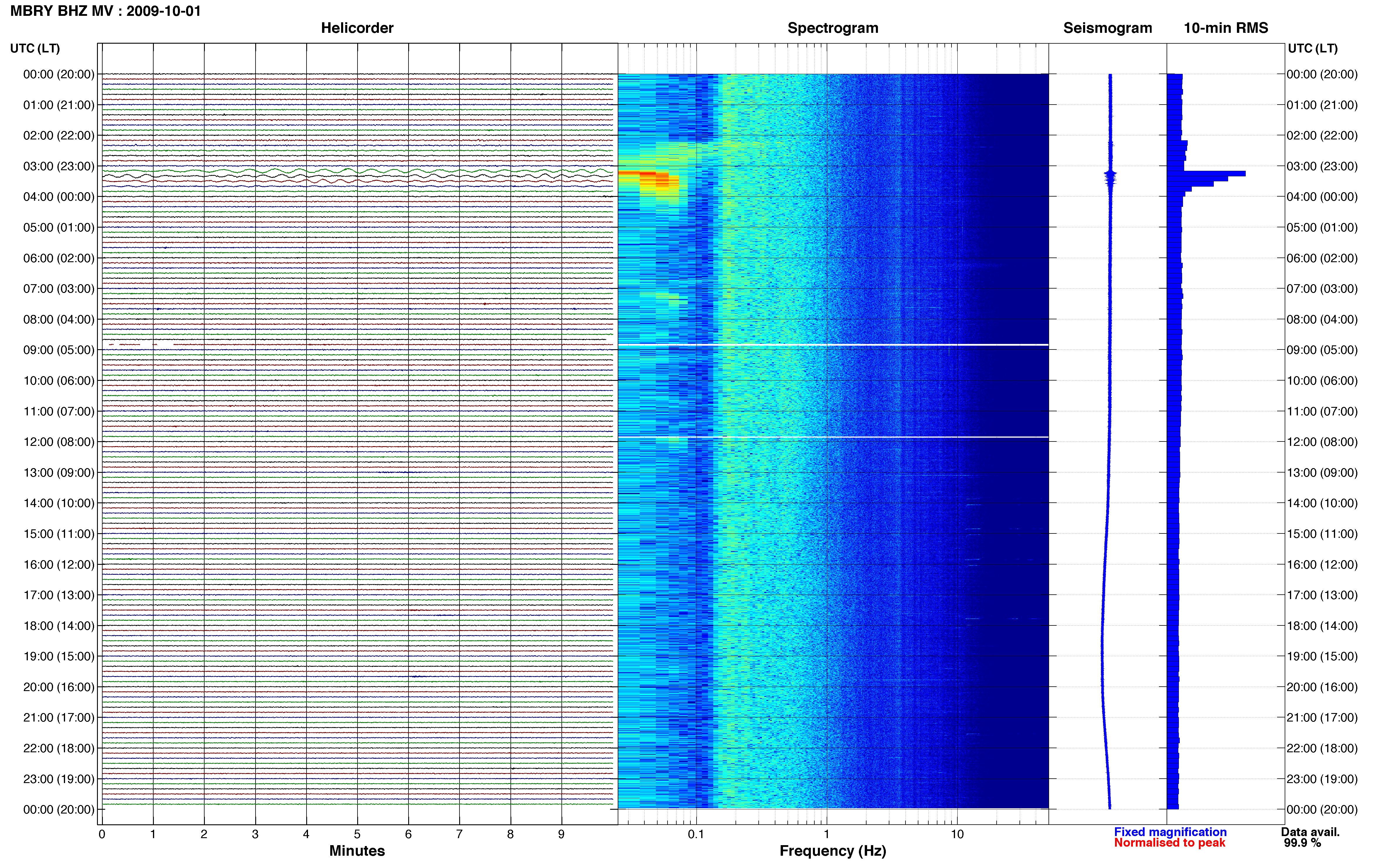The width and height of the screenshot is (1389, 868).
Task: Click left time label '23:00 (19:00)'
Action: (59, 779)
